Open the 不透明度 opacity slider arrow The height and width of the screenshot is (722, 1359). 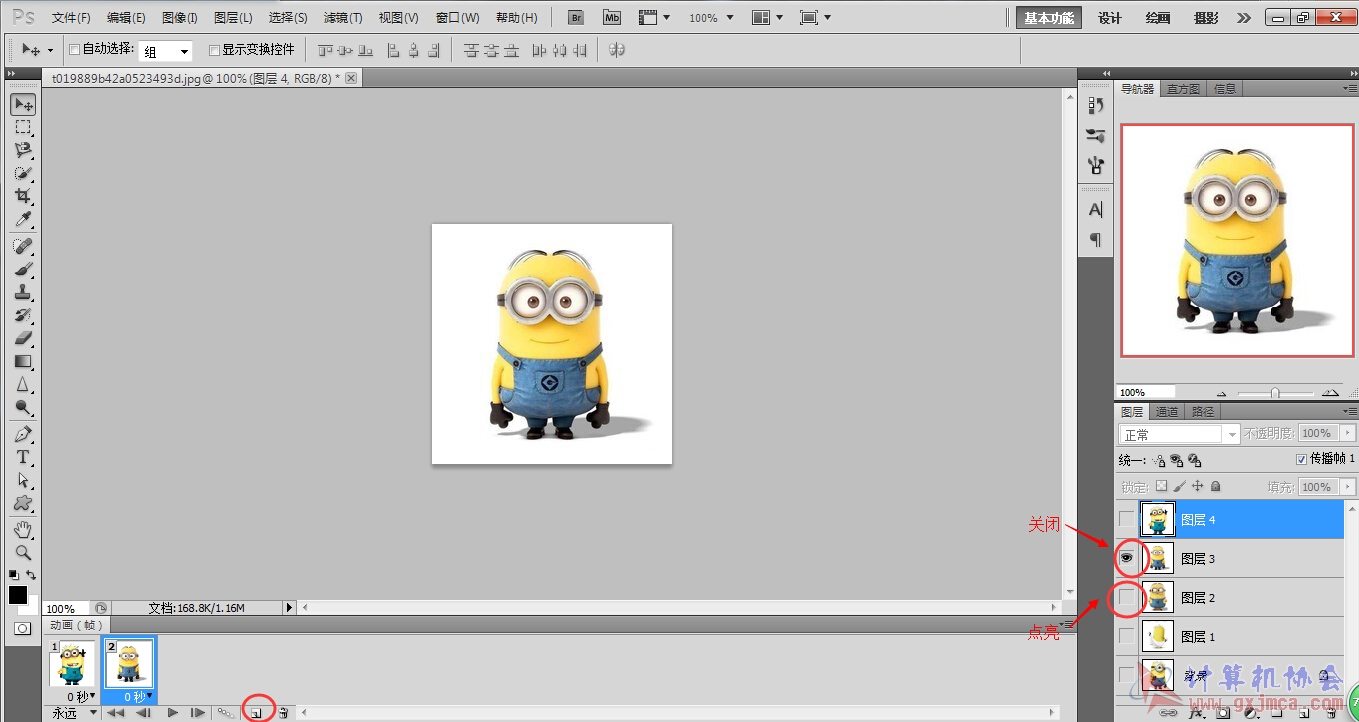1346,434
